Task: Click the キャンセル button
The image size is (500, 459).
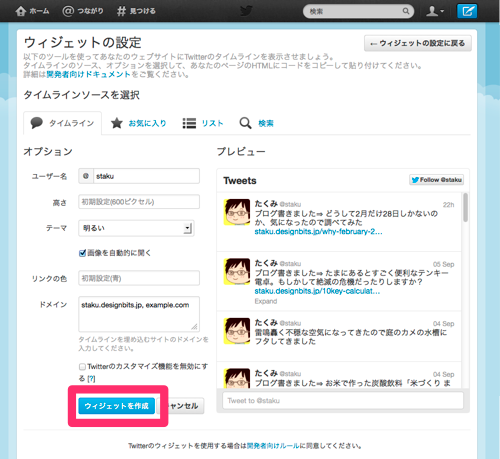Action: coord(183,406)
